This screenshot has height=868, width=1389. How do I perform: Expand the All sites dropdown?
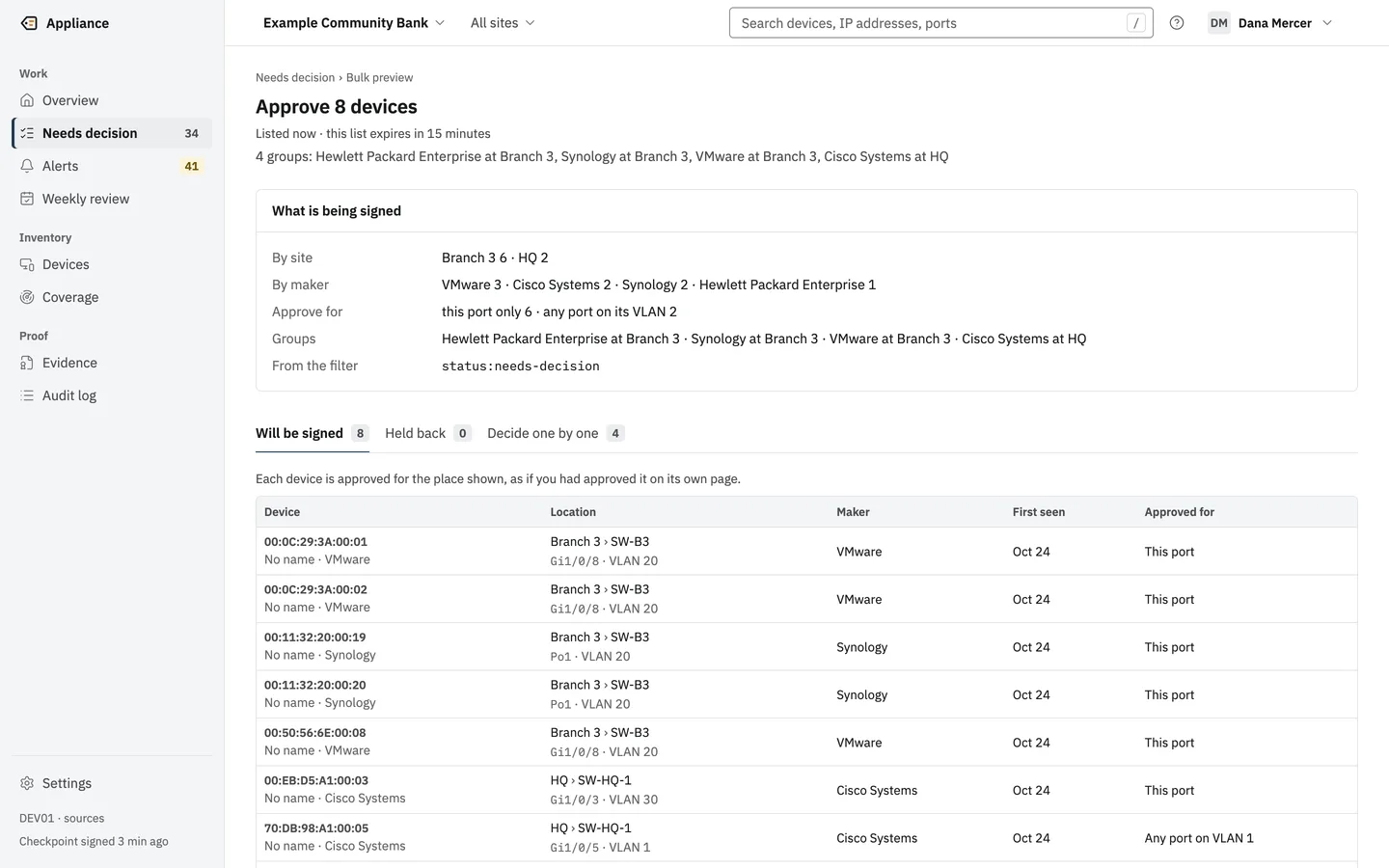click(x=503, y=23)
